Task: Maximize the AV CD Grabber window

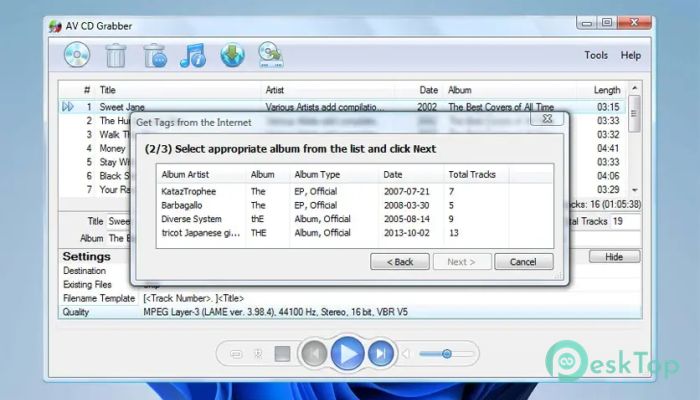Action: tap(607, 22)
